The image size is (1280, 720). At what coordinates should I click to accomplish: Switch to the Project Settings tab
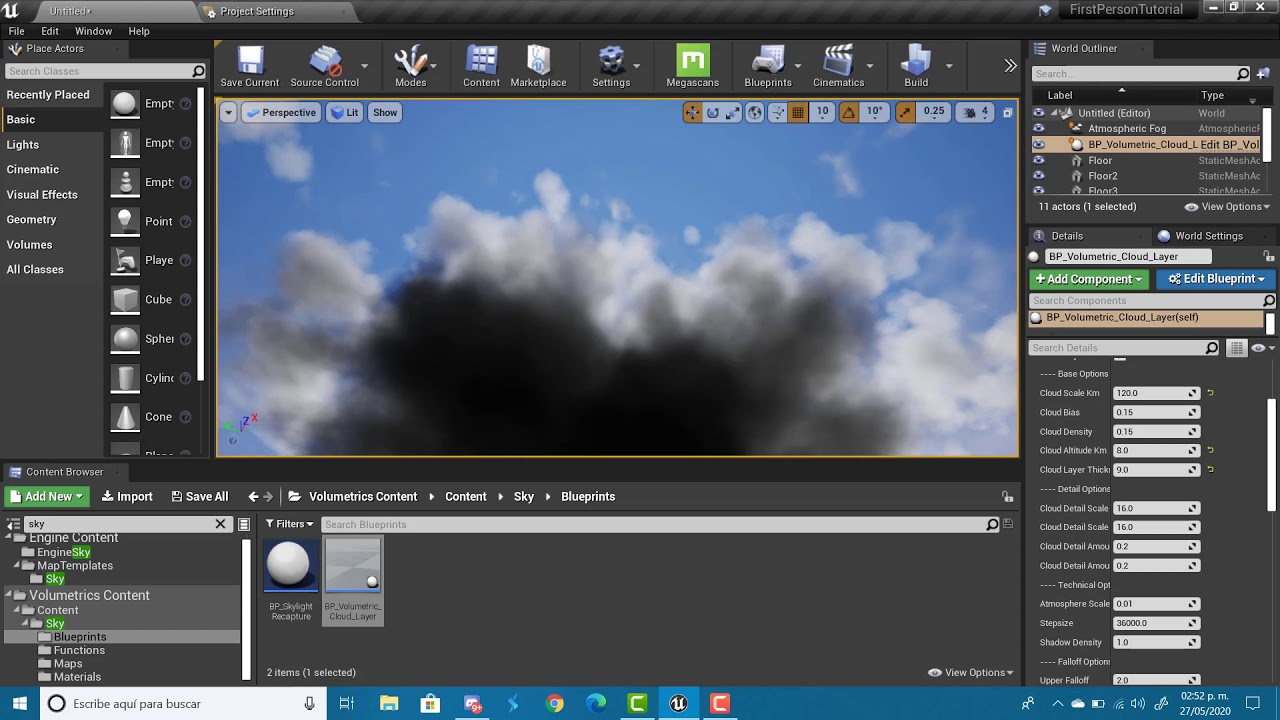(257, 11)
